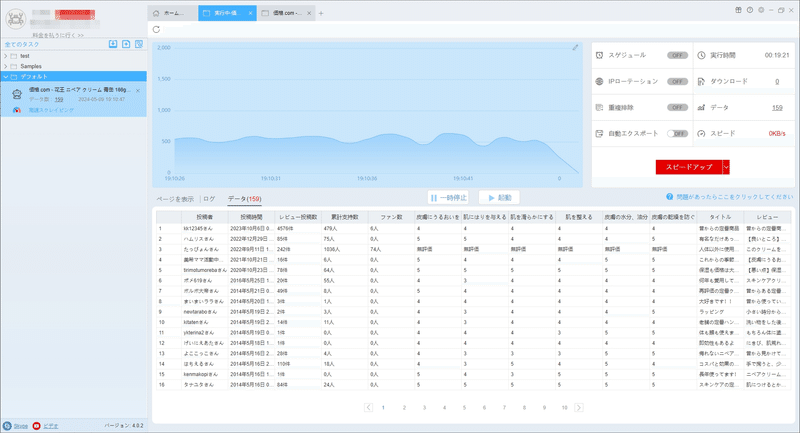Toggle the 自動エクスポート switch
Image resolution: width=800 pixels, height=433 pixels.
pyautogui.click(x=678, y=134)
